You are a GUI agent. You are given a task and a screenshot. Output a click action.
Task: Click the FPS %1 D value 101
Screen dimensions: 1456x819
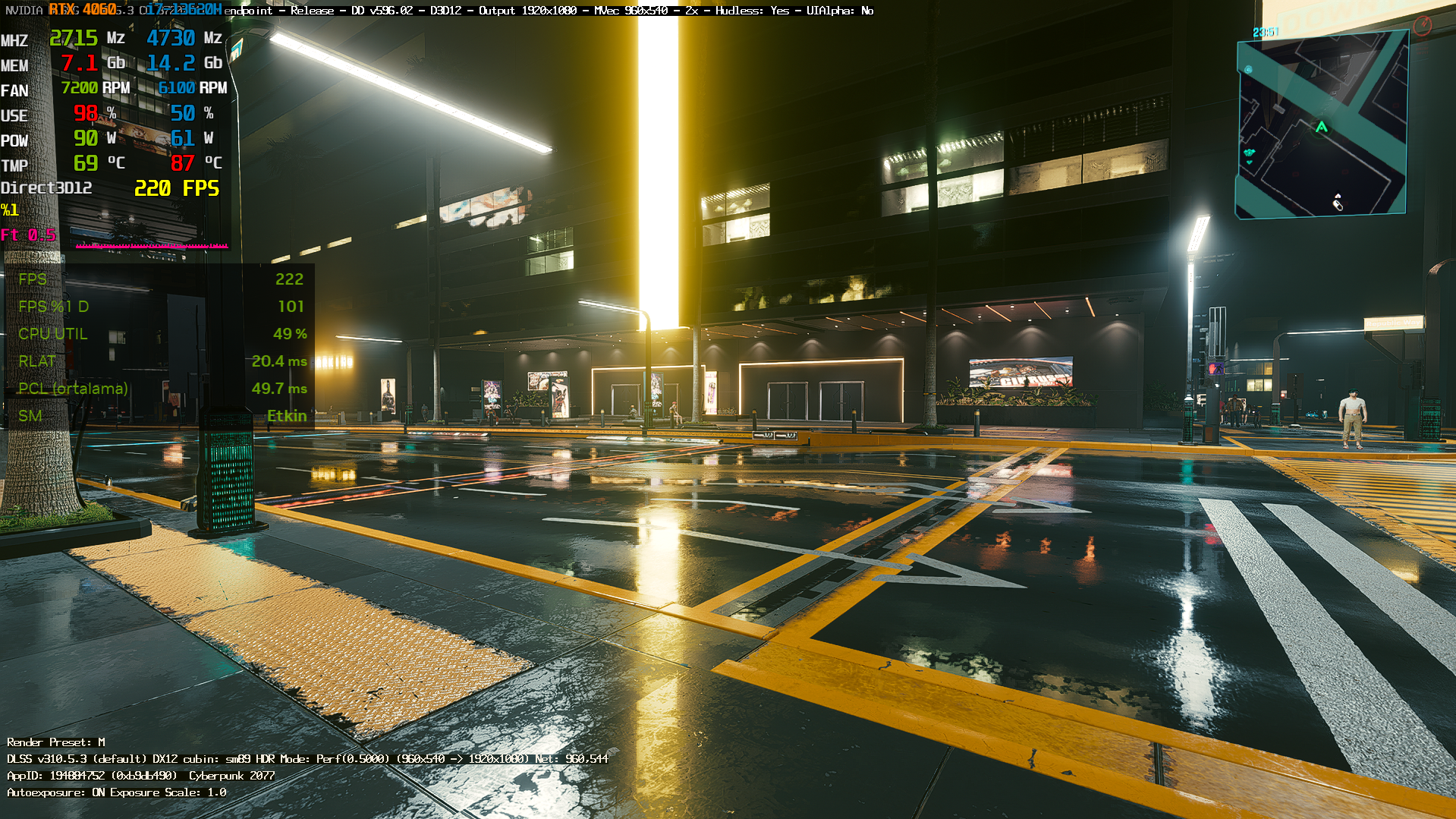tap(291, 307)
